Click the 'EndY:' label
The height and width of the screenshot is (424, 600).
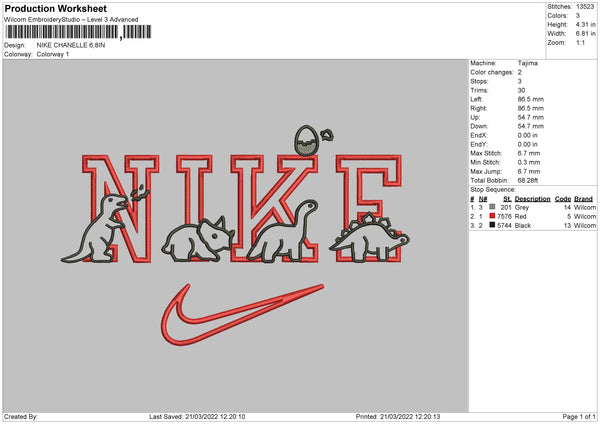(x=479, y=144)
